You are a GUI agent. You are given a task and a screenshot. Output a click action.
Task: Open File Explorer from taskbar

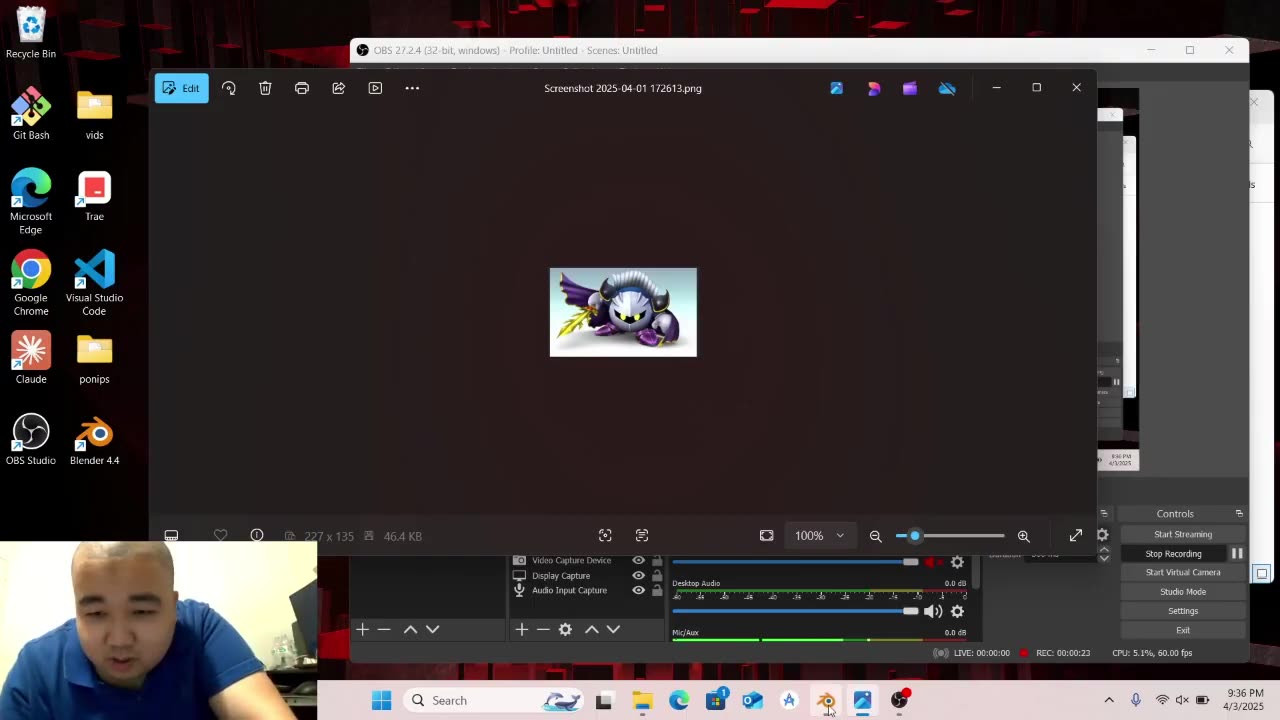[642, 701]
